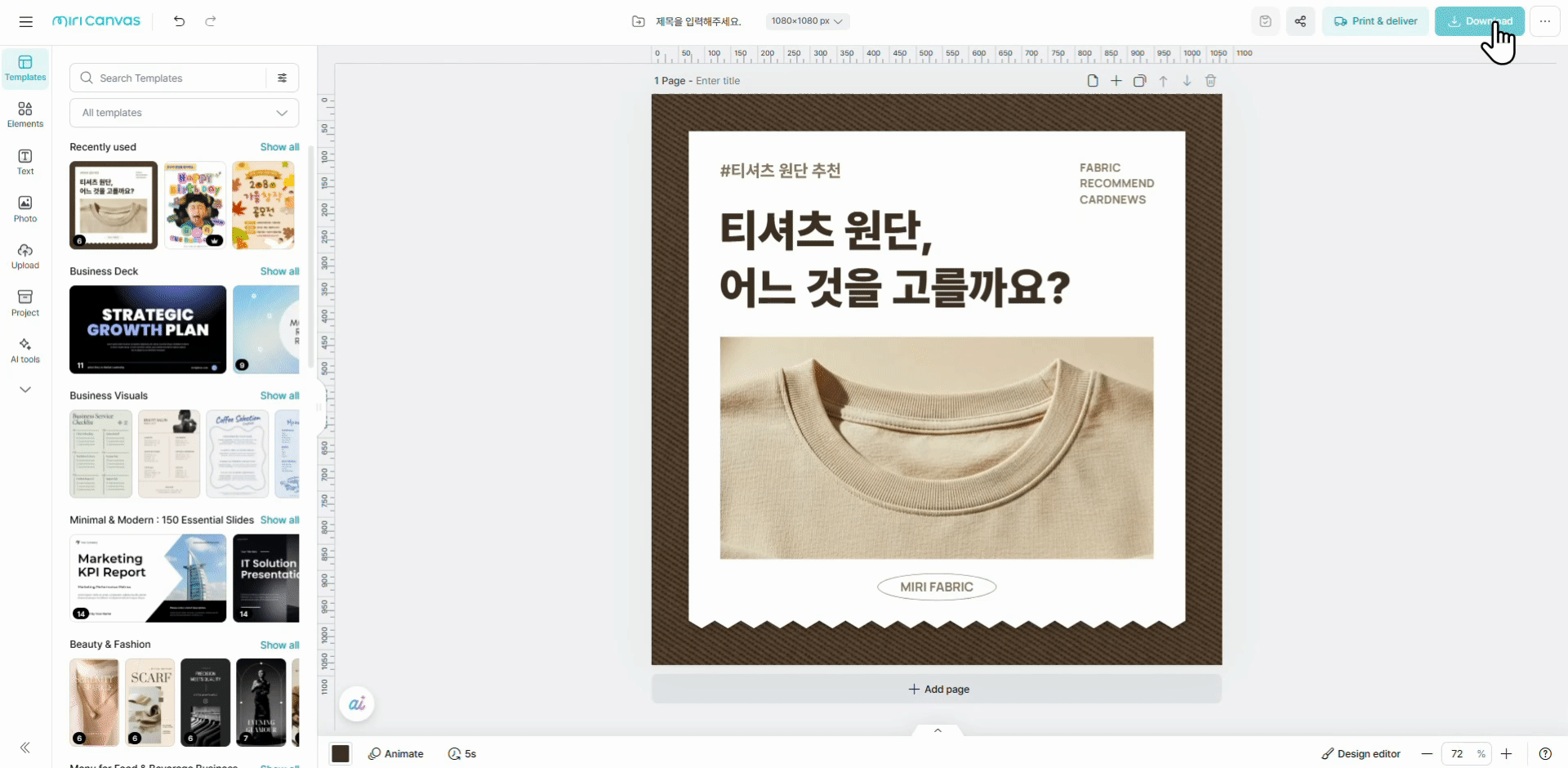
Task: Open the Photo panel
Action: [x=24, y=208]
